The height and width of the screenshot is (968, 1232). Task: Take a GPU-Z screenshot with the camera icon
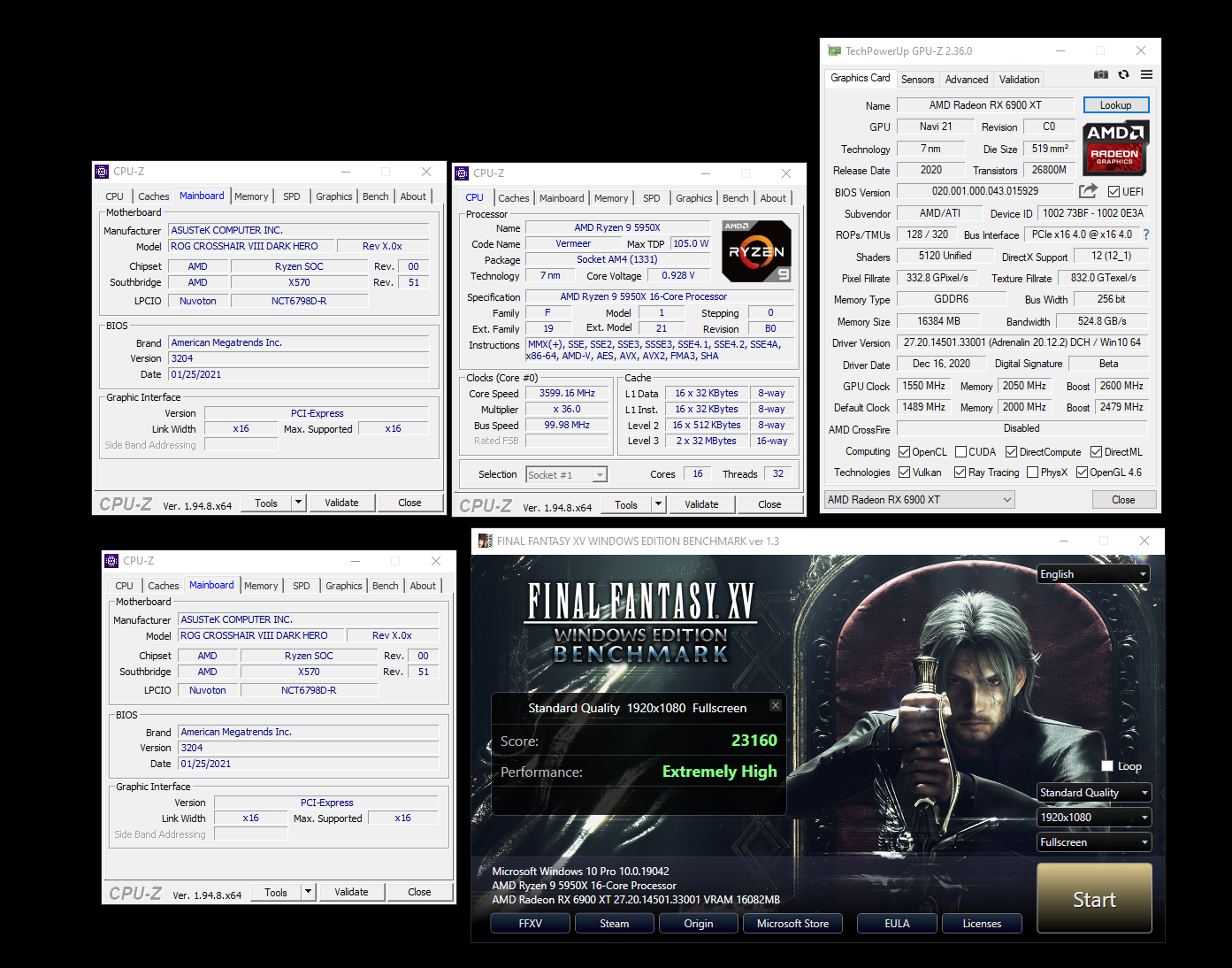pos(1100,75)
